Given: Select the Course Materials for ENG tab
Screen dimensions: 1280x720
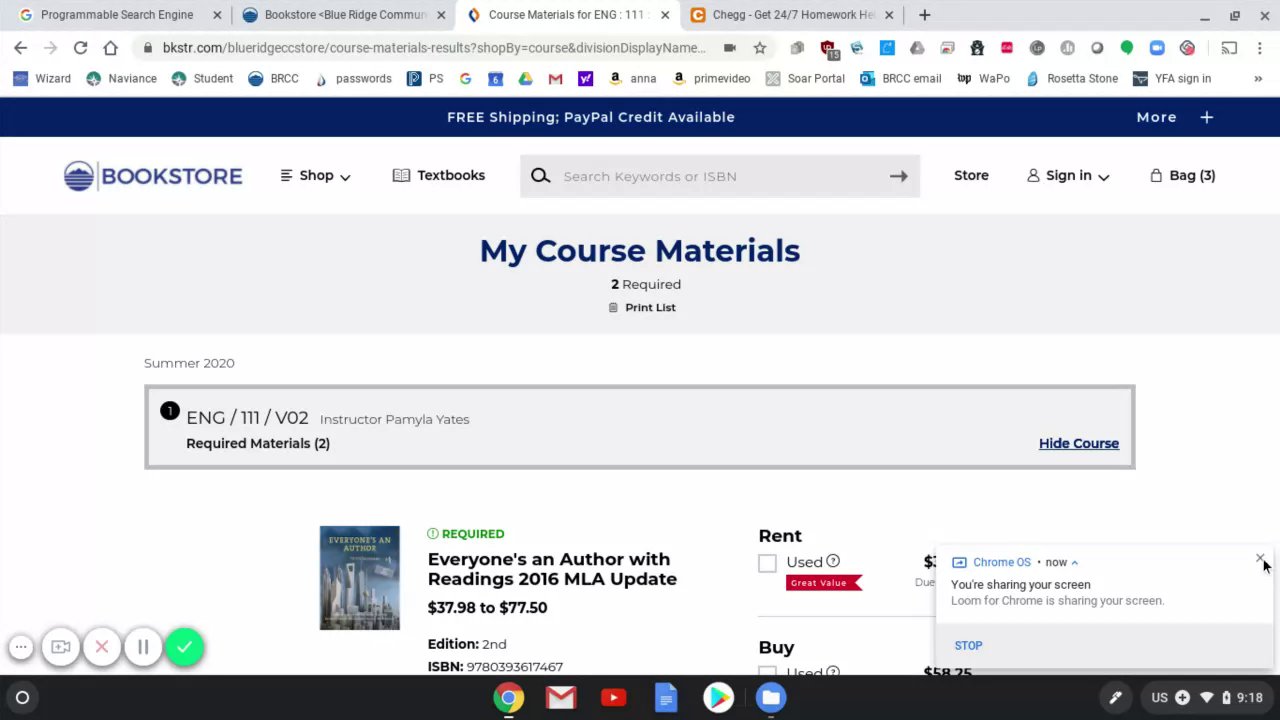Looking at the screenshot, I should pos(568,15).
